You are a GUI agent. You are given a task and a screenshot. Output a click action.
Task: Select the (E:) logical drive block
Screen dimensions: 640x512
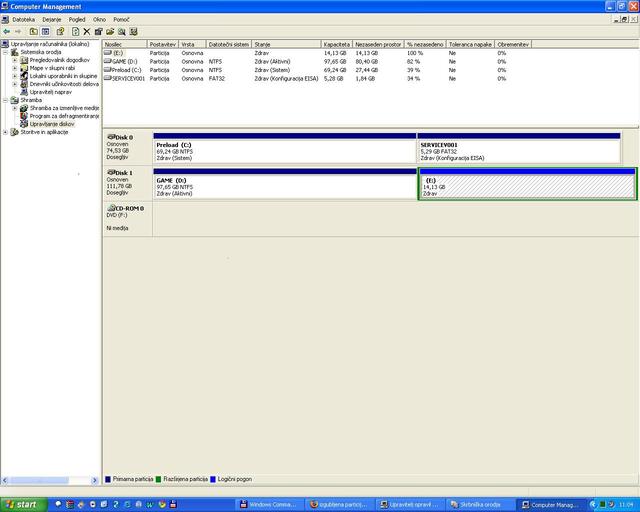527,184
